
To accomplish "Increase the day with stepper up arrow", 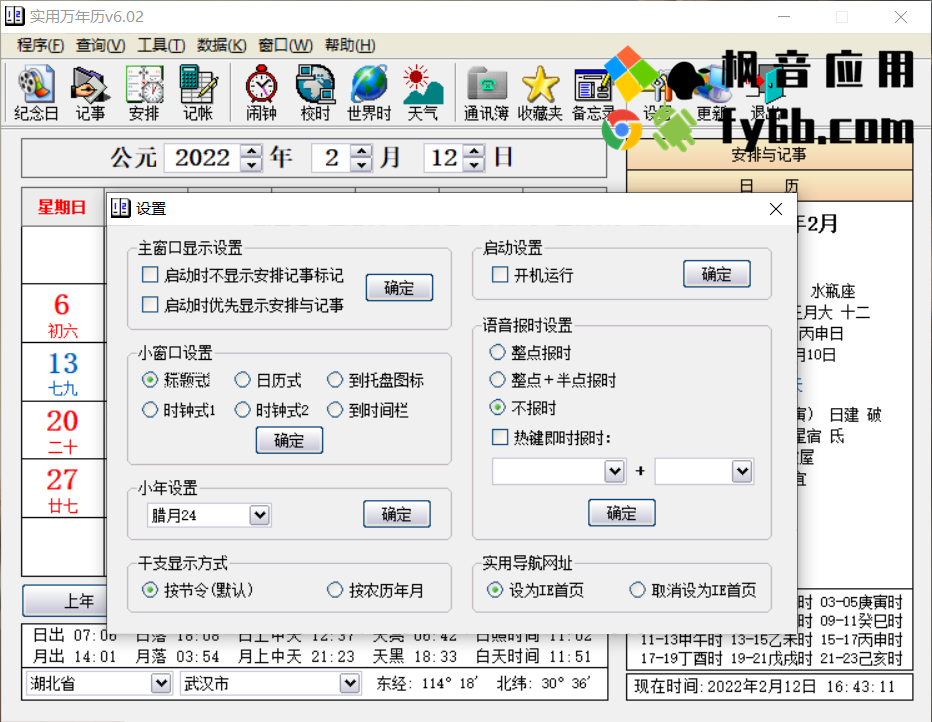I will click(x=474, y=151).
